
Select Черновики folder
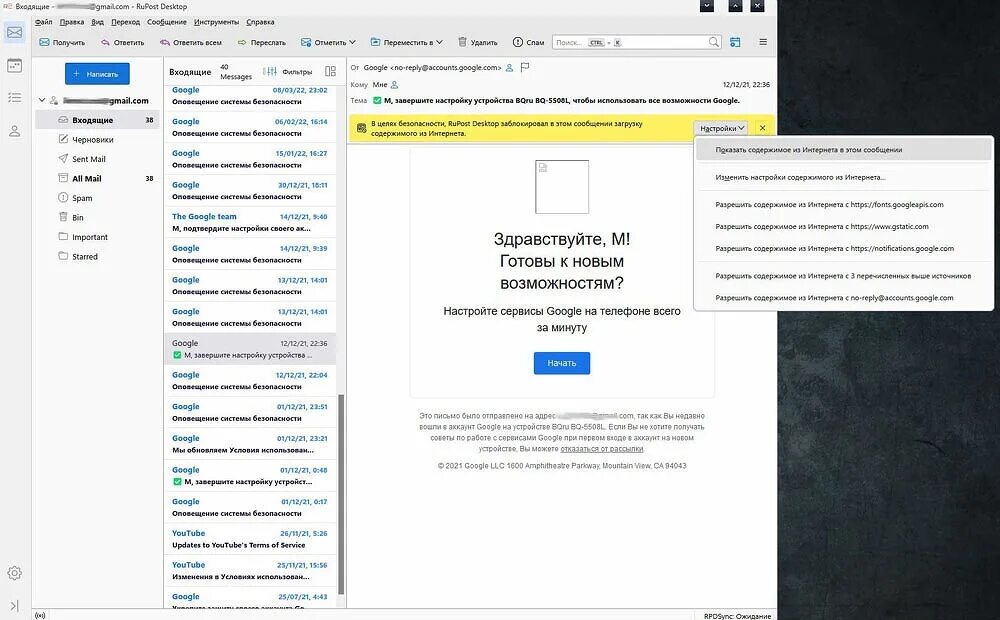pos(97,139)
